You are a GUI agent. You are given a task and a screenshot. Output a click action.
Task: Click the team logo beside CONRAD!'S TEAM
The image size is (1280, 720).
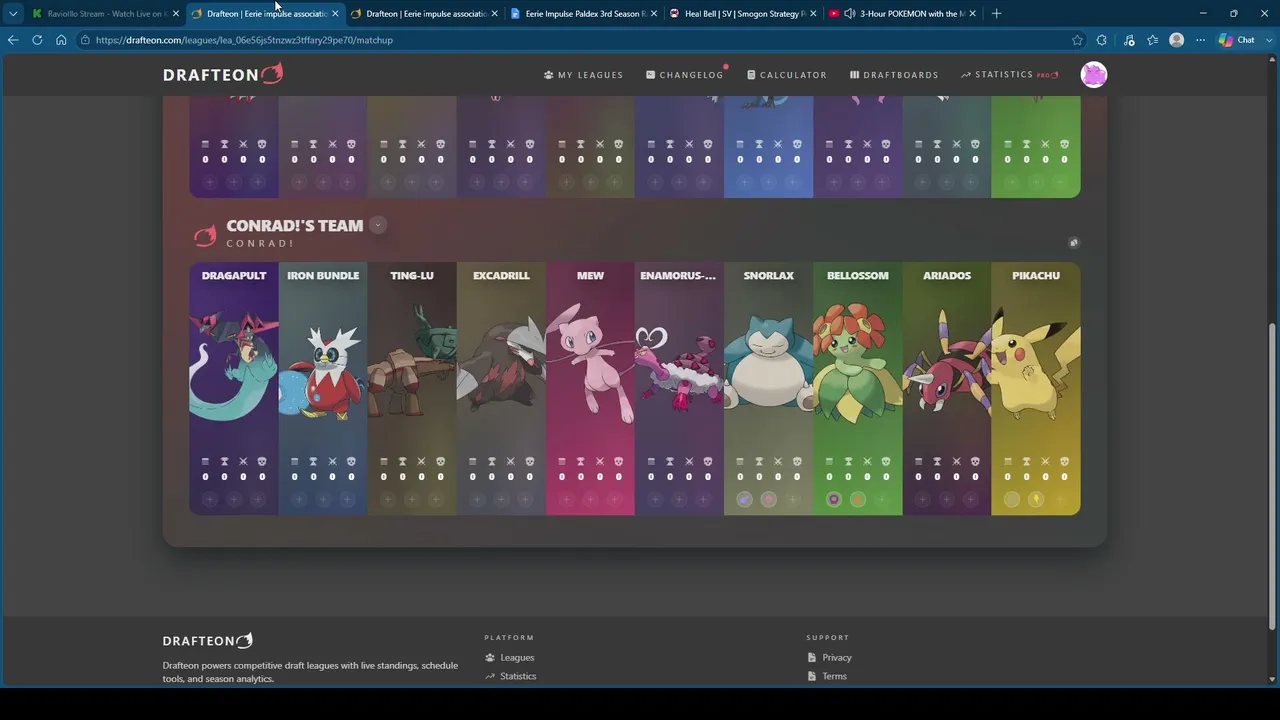(x=205, y=235)
